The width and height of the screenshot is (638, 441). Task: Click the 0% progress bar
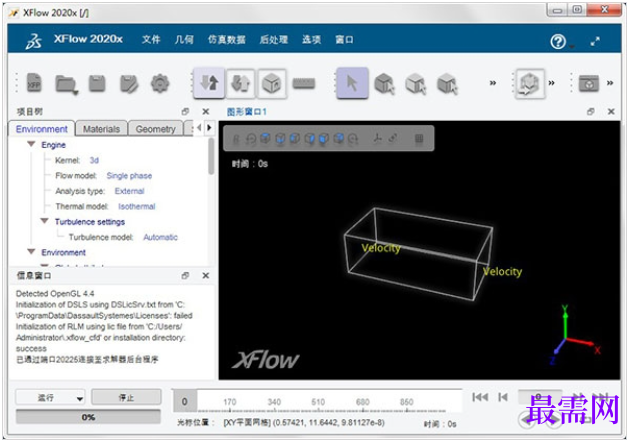(88, 417)
